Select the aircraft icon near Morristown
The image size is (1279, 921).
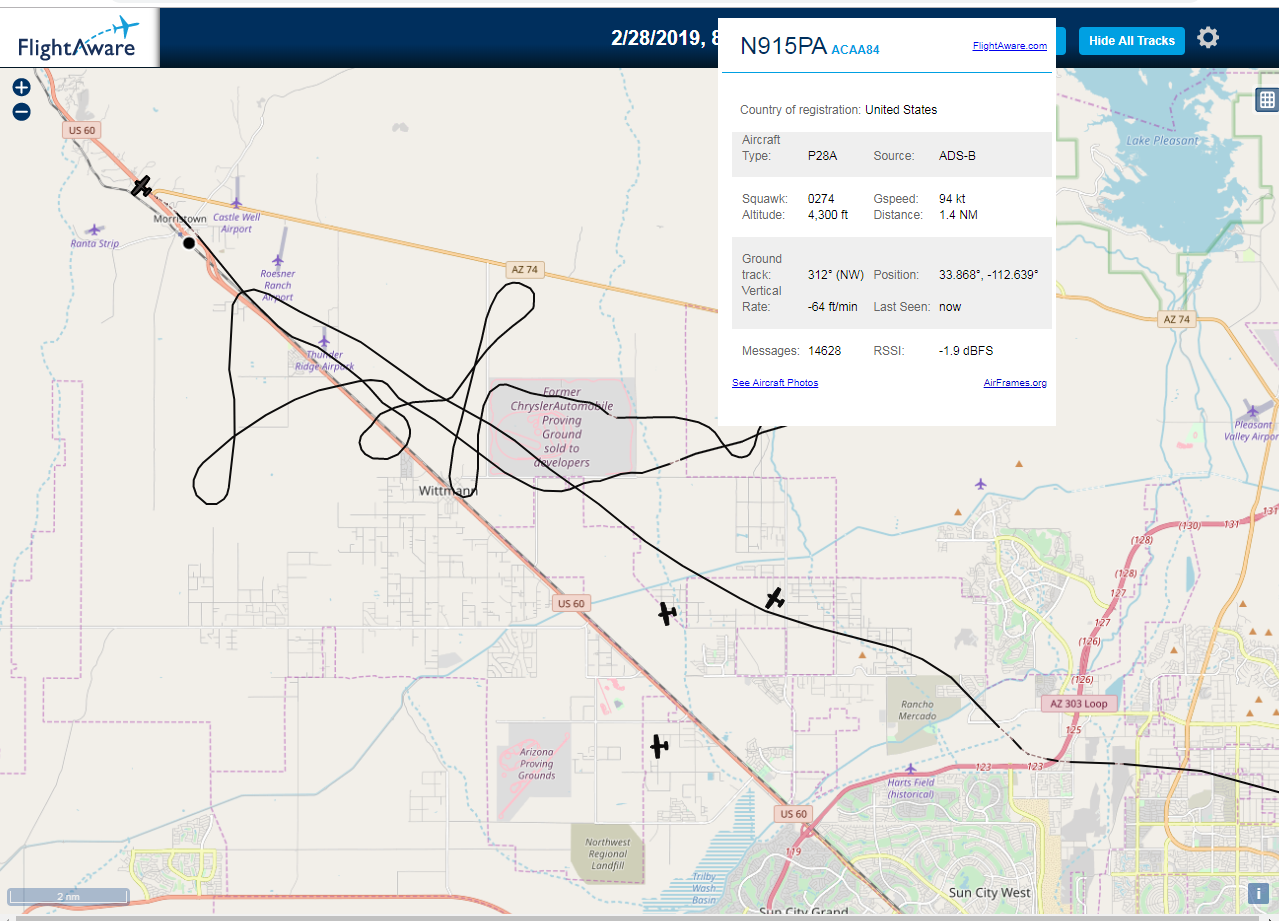coord(142,186)
